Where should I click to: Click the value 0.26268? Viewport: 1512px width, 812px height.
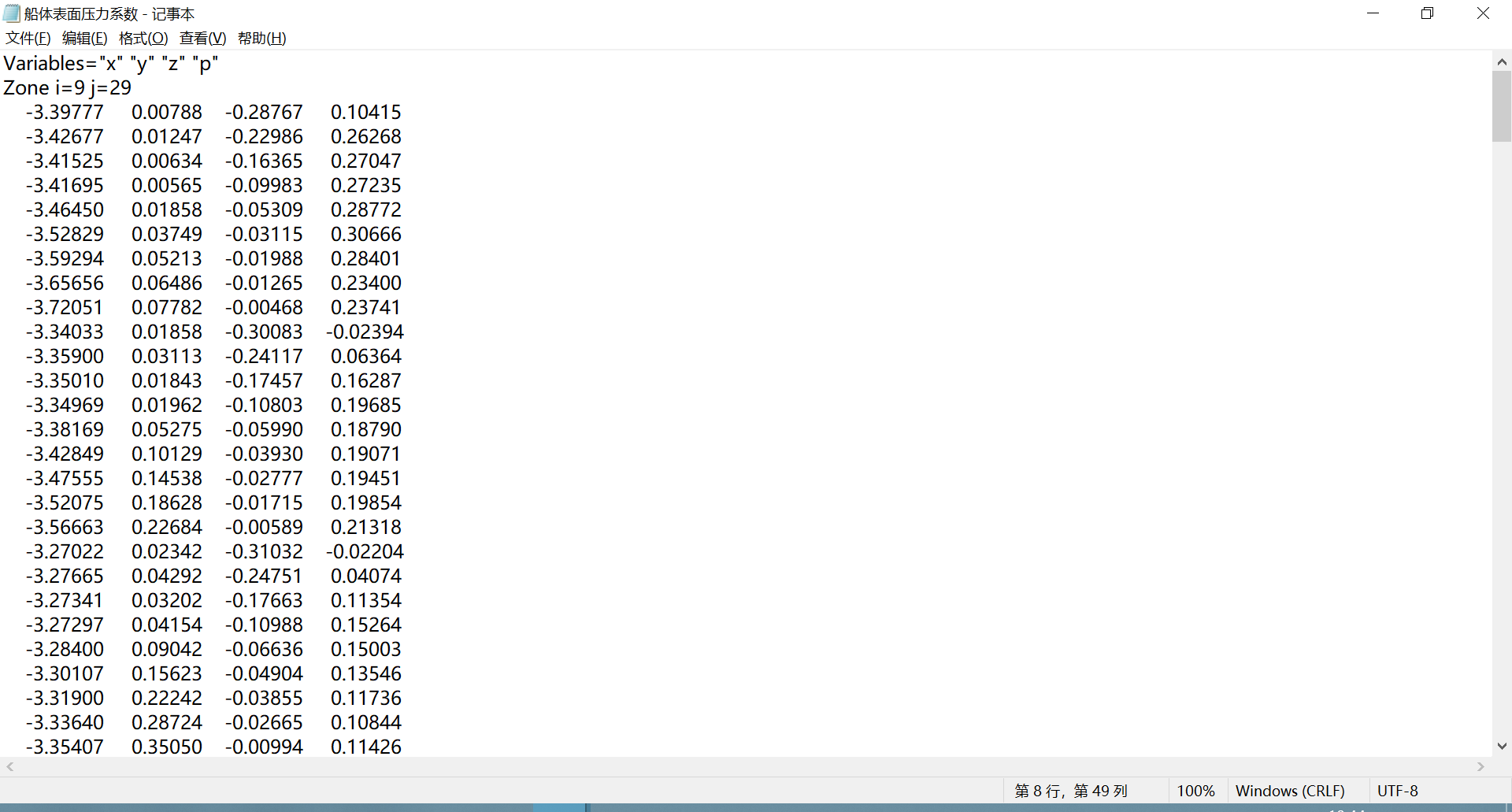tap(366, 137)
